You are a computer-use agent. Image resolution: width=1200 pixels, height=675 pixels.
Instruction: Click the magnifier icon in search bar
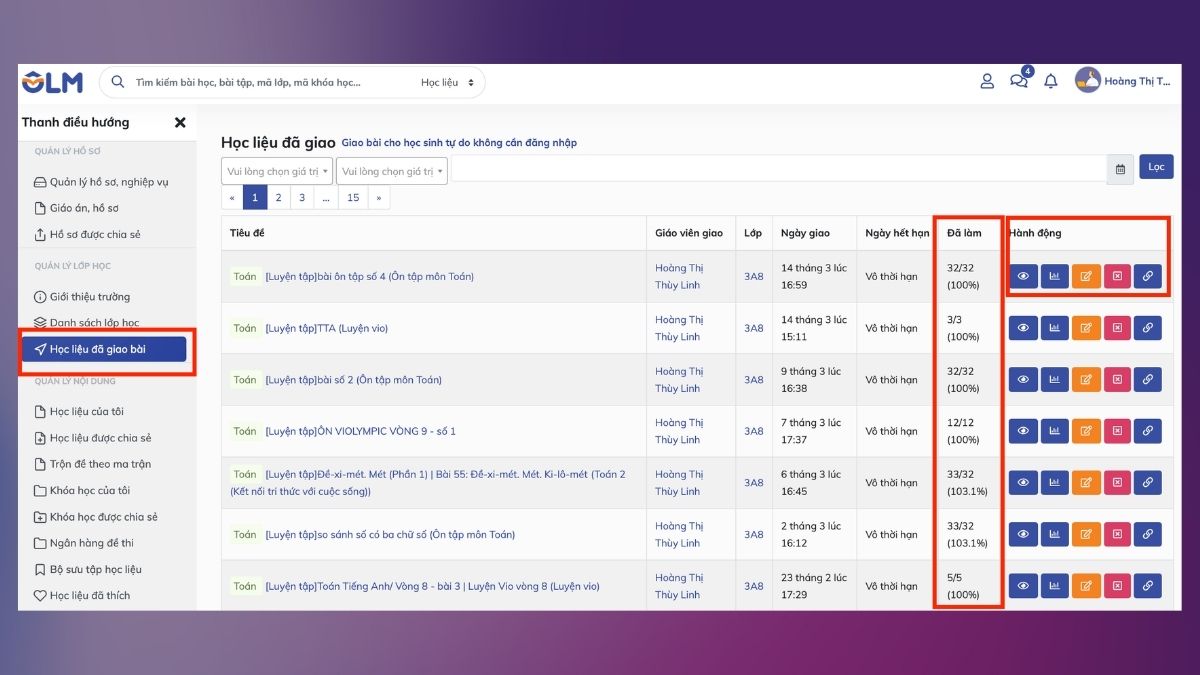[118, 82]
